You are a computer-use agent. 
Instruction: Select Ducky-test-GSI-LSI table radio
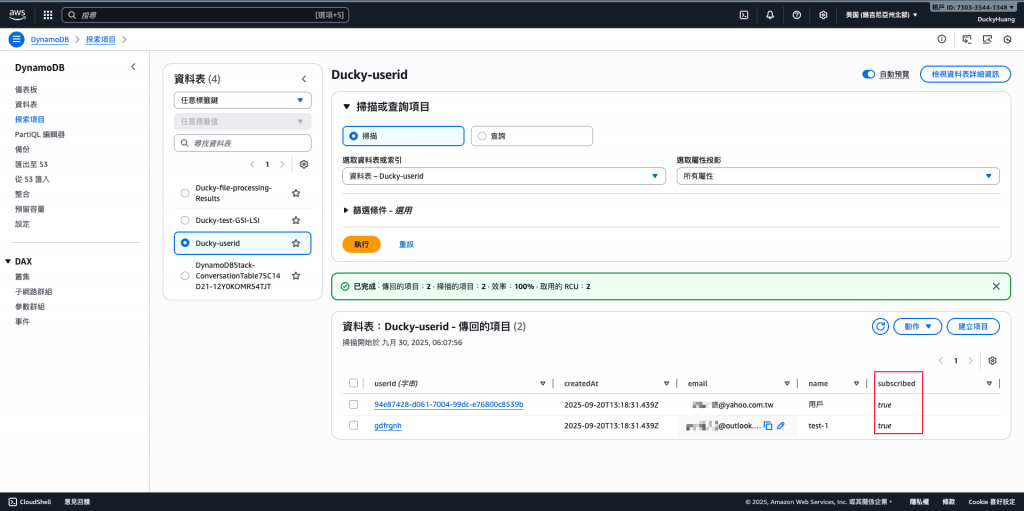184,220
